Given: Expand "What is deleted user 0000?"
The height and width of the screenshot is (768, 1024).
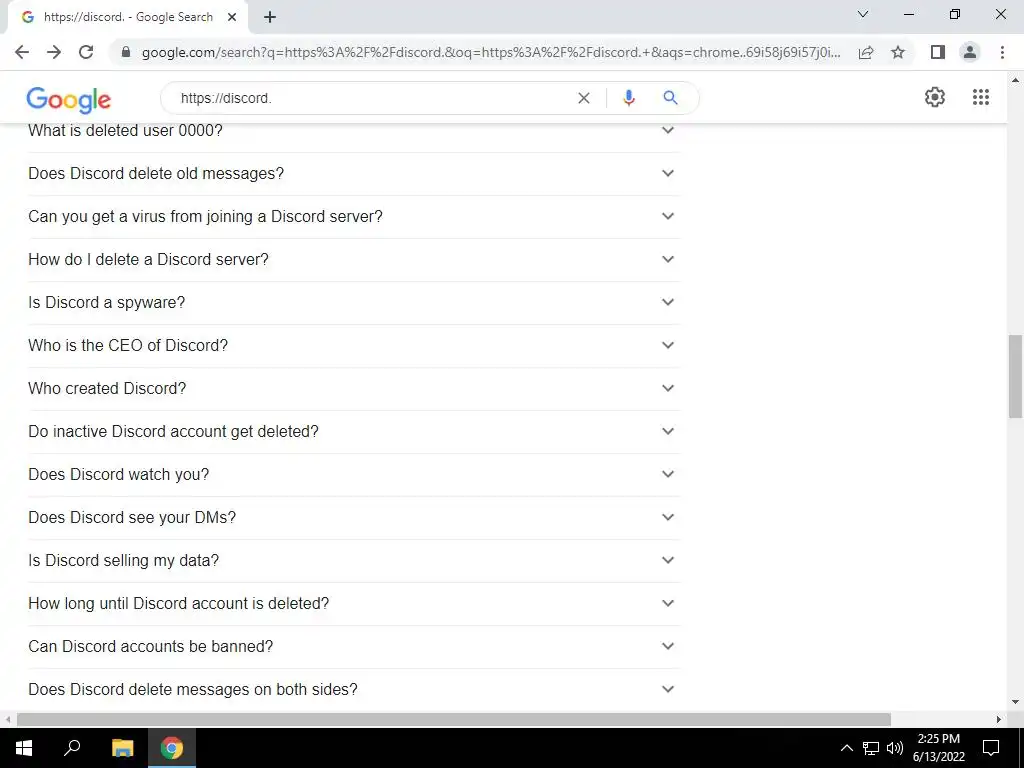Looking at the screenshot, I should coord(354,131).
